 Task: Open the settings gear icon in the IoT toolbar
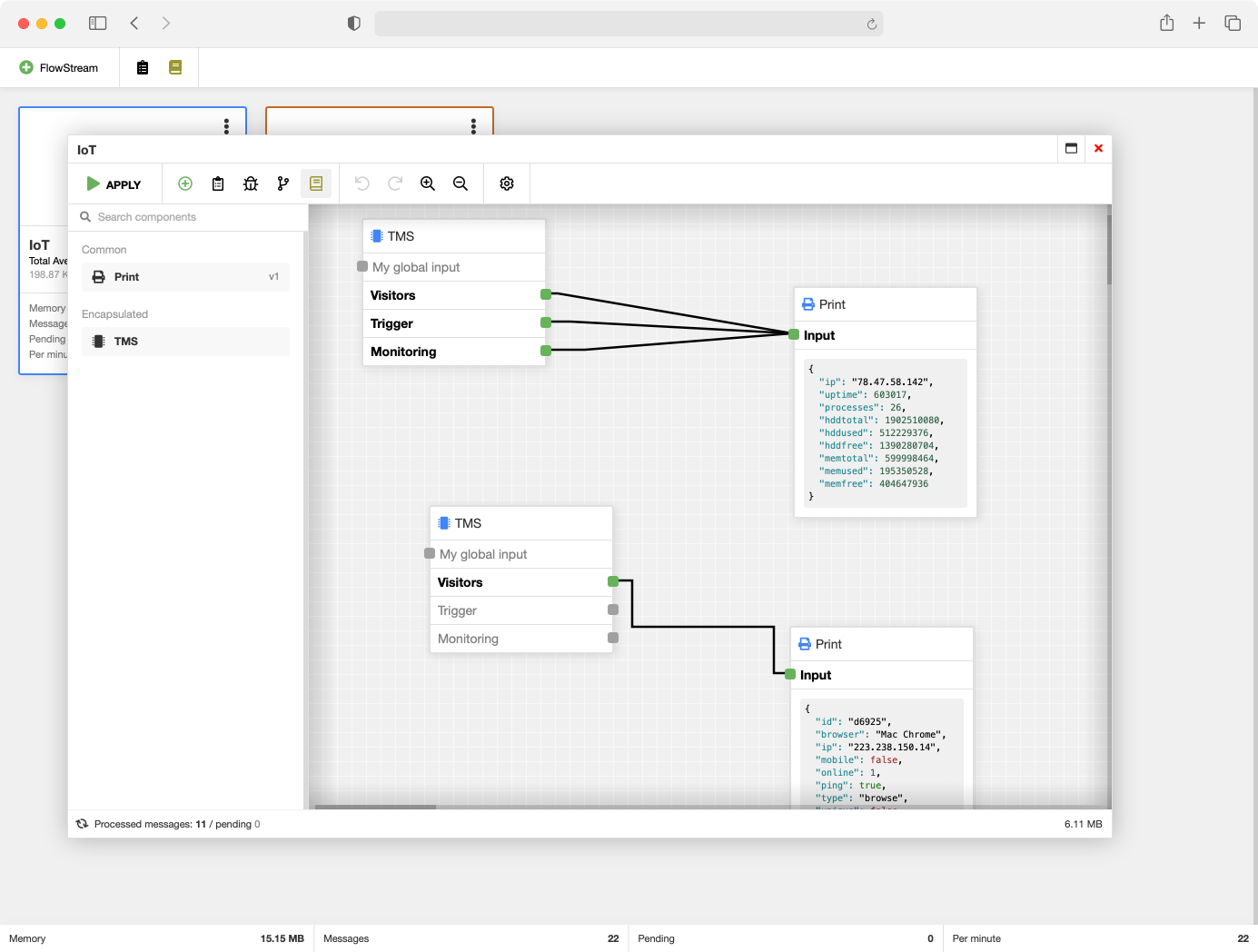(507, 183)
